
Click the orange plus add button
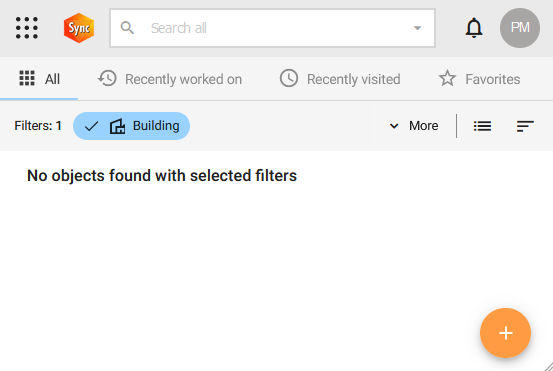(x=505, y=333)
